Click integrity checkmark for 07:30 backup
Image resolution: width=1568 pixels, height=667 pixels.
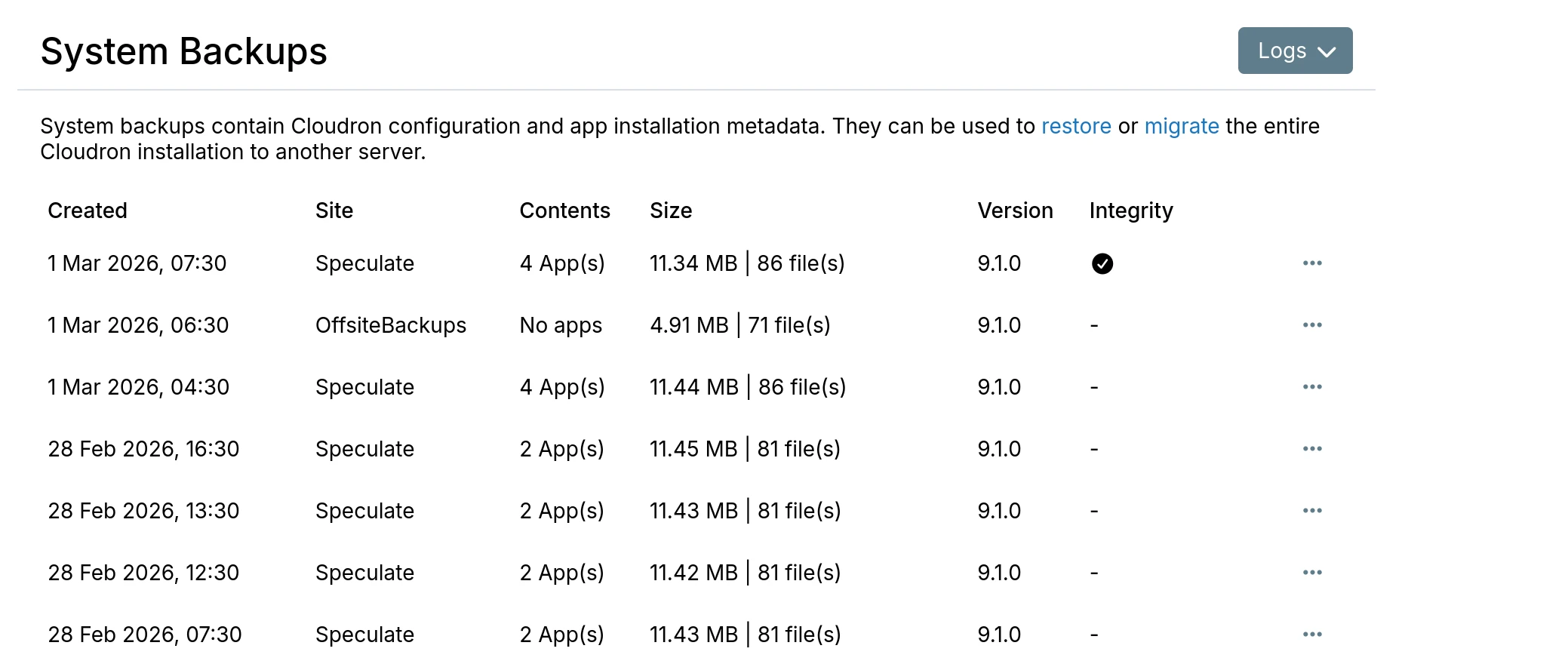point(1102,263)
